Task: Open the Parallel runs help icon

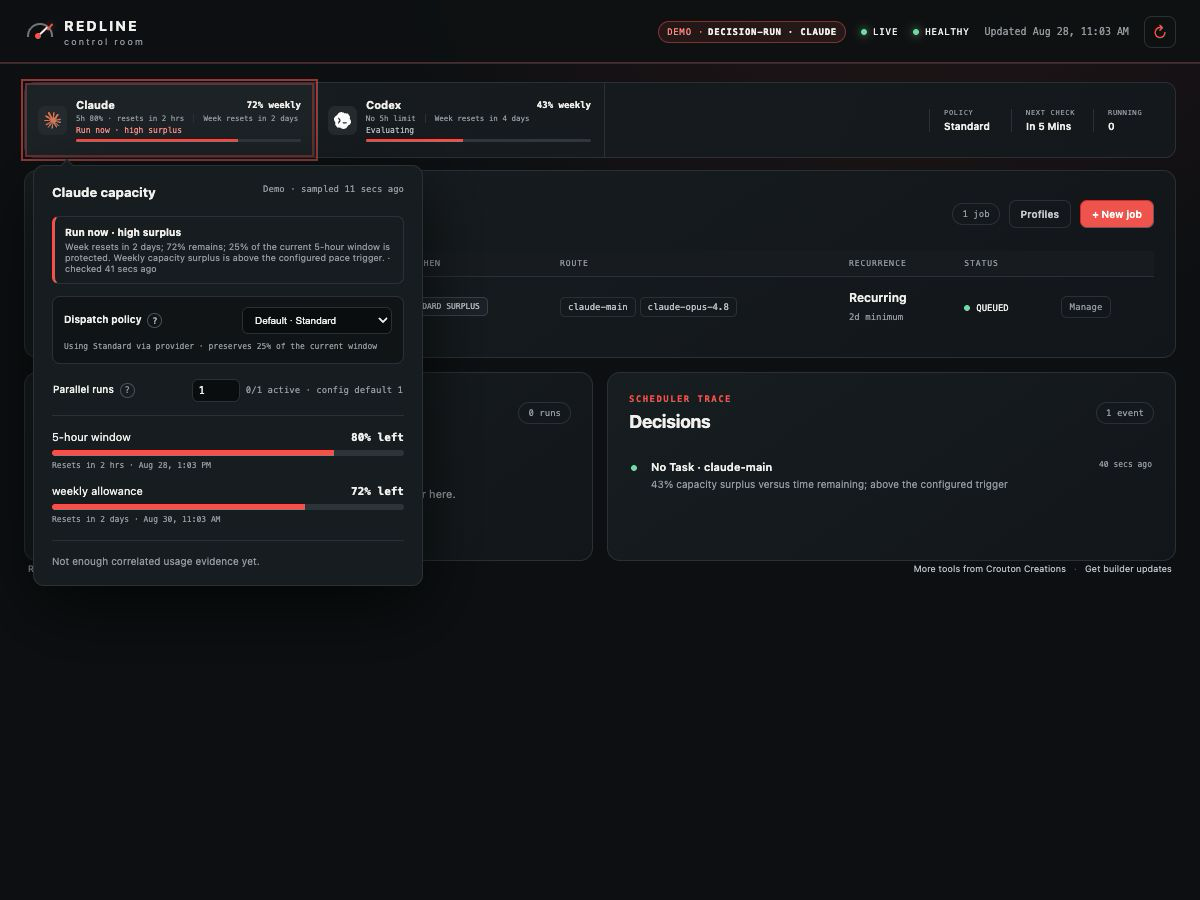Action: 128,390
